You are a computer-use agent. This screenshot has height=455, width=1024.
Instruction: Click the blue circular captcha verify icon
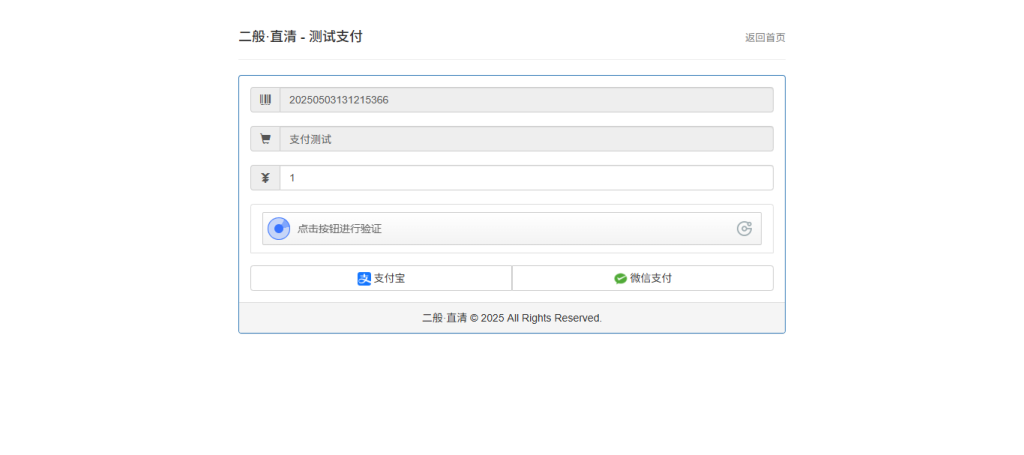pos(279,229)
